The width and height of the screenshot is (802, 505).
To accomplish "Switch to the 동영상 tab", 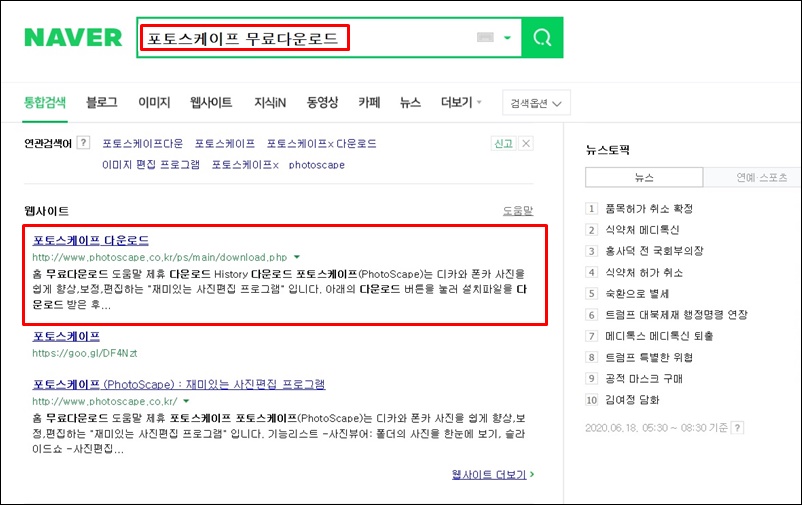I will 322,102.
